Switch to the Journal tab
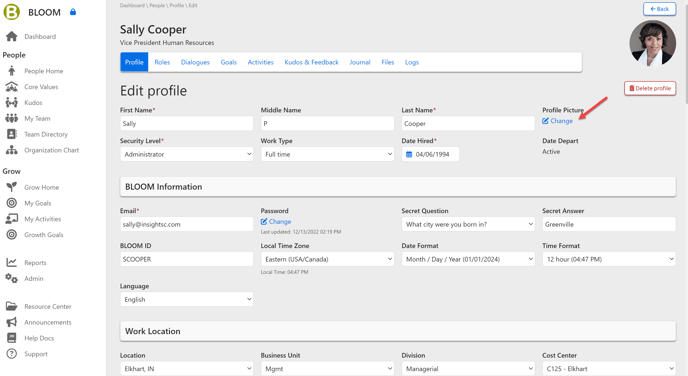Viewport: 688px width, 376px height. click(360, 62)
